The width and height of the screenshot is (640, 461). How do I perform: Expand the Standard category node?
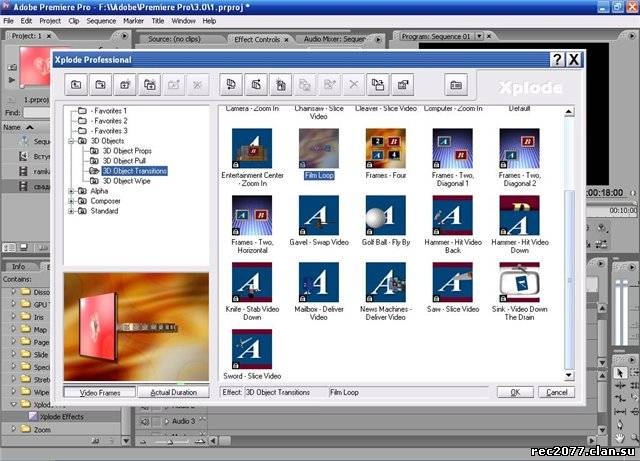click(71, 211)
